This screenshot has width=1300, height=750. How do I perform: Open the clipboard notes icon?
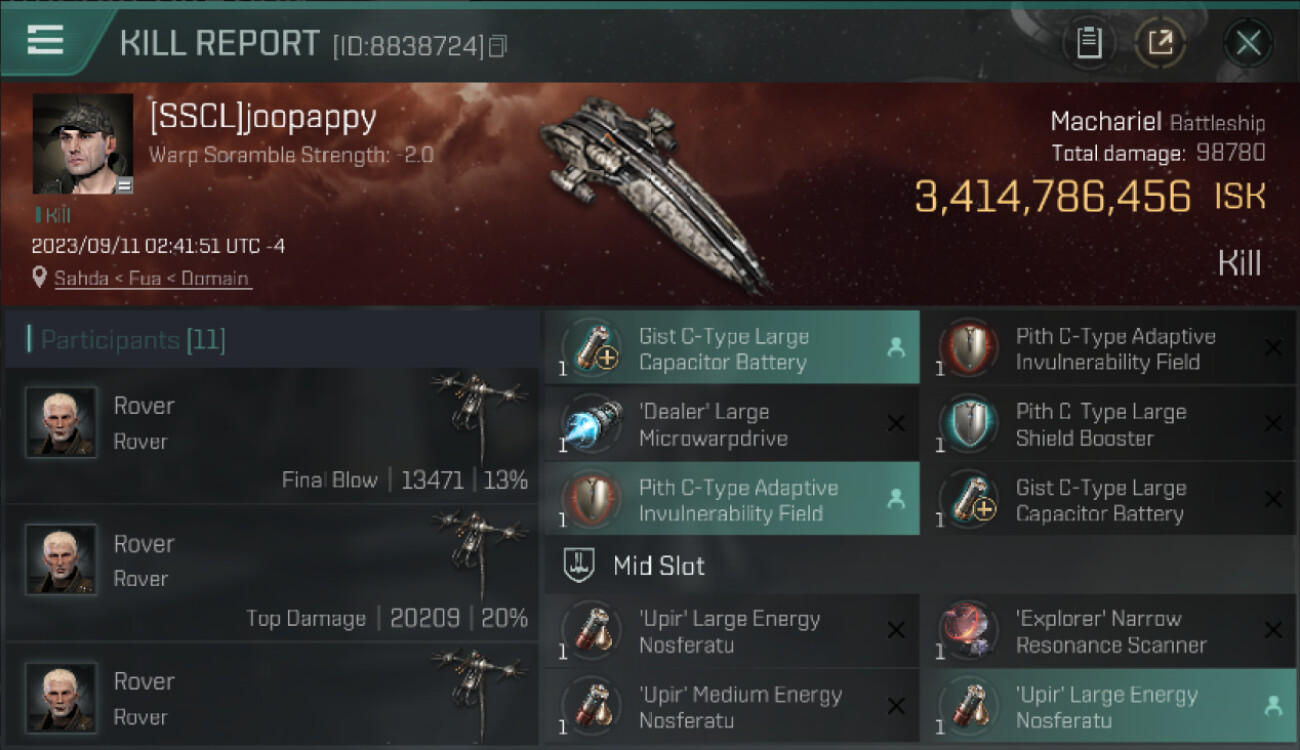(x=1088, y=42)
